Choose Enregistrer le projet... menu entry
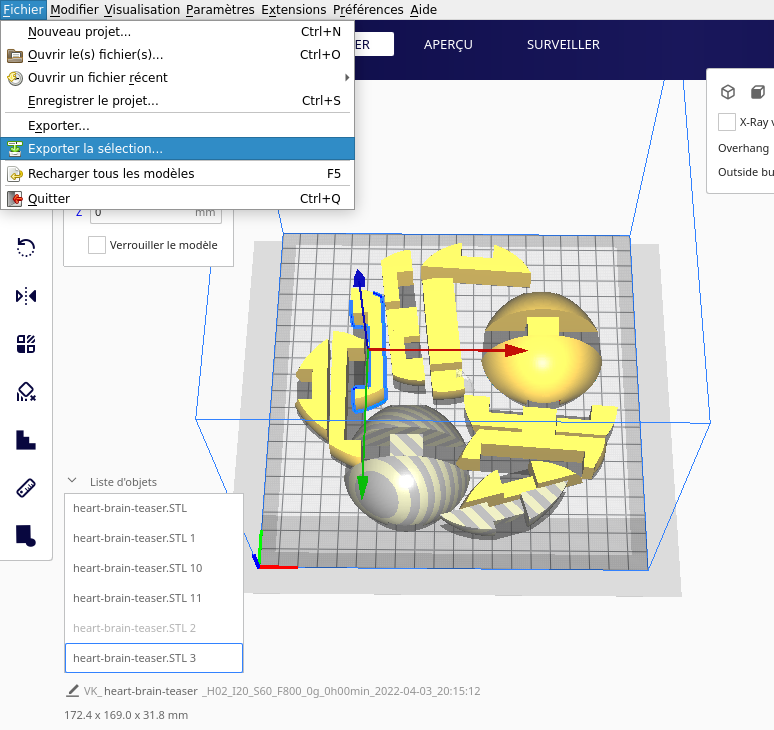Screen dimensions: 774x730 (178, 101)
